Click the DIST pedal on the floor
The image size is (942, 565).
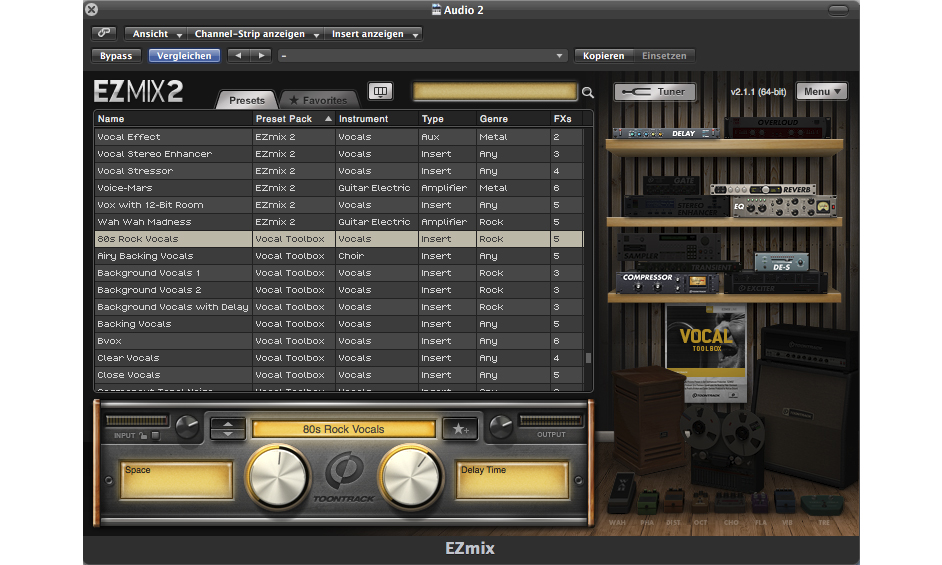click(674, 502)
